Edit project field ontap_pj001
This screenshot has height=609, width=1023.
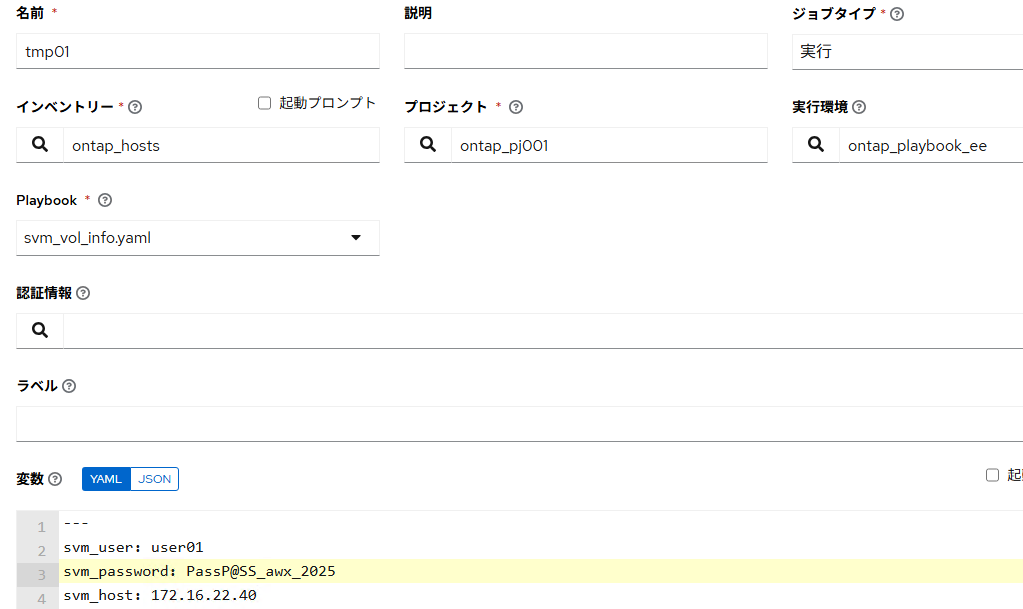tap(609, 146)
